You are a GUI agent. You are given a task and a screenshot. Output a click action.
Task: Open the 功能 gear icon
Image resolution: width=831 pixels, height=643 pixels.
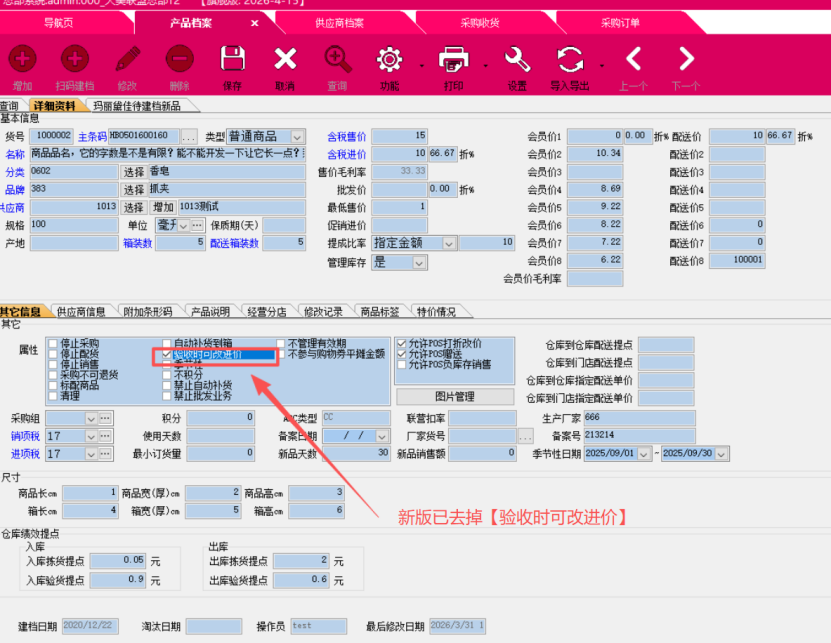390,59
